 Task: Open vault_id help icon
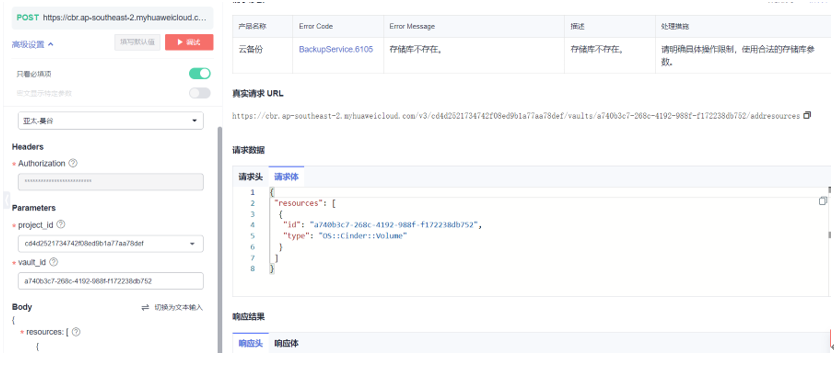point(53,262)
